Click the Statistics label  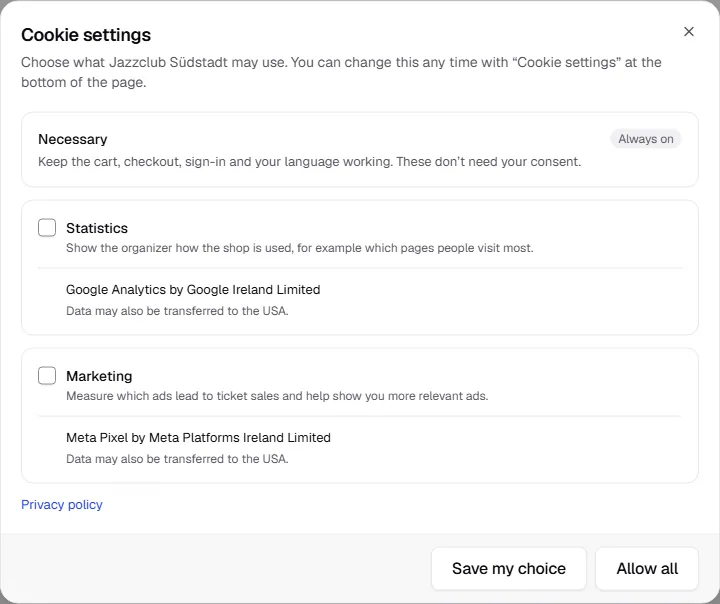click(97, 228)
